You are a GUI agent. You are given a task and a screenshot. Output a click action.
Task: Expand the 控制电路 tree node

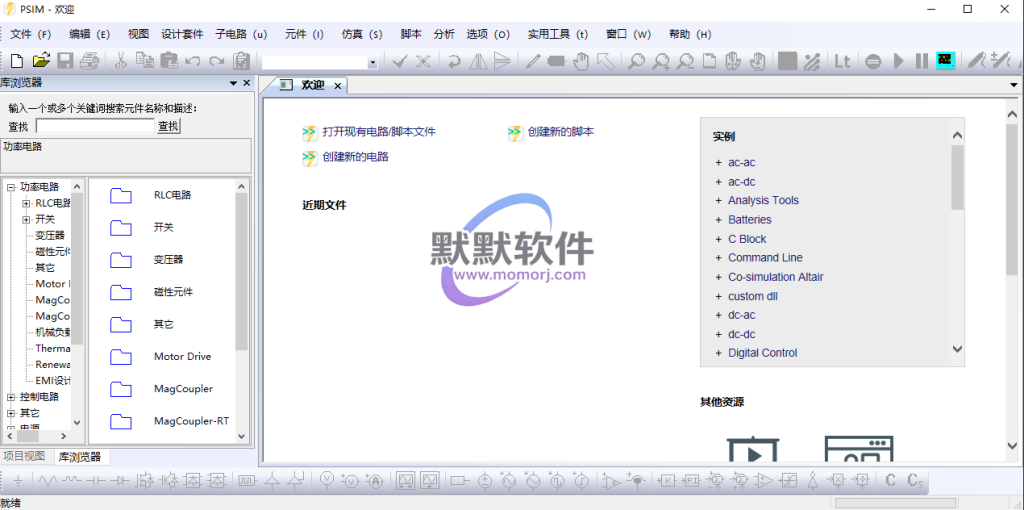pyautogui.click(x=10, y=397)
